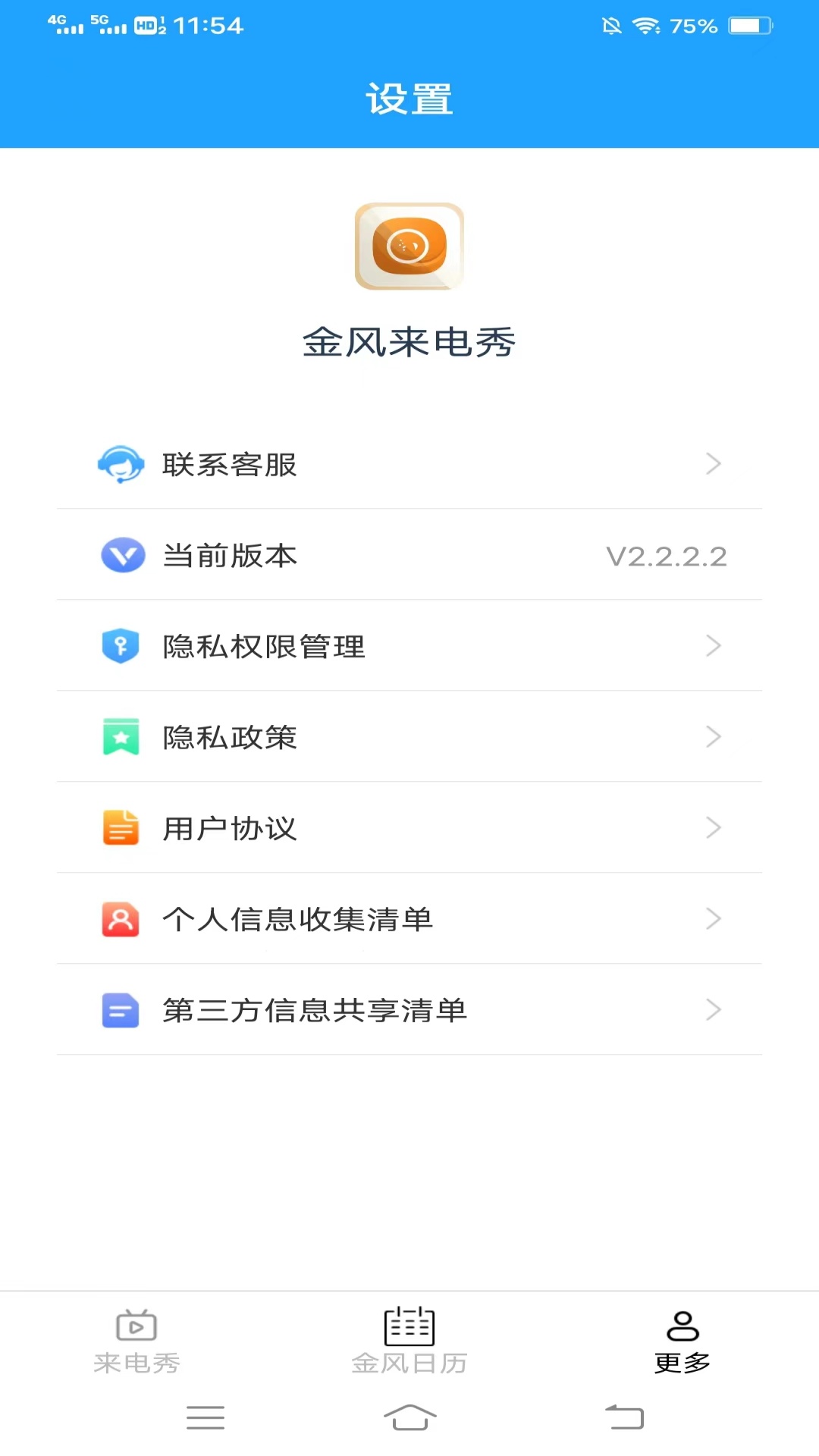Open 用户协议 using its chevron arrow
819x1456 pixels.
pyautogui.click(x=713, y=828)
